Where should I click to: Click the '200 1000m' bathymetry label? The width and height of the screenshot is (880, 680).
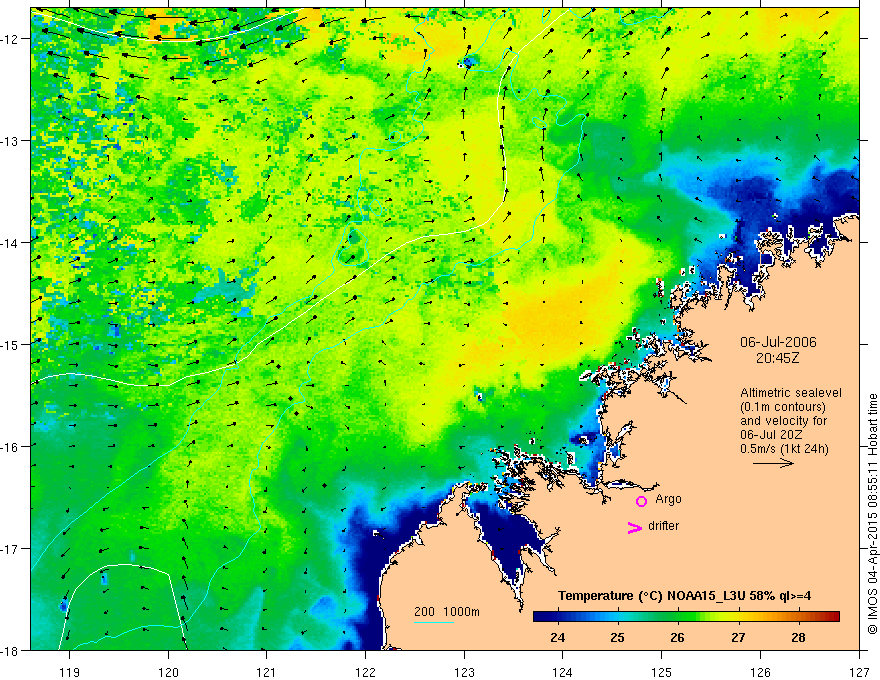(x=447, y=612)
